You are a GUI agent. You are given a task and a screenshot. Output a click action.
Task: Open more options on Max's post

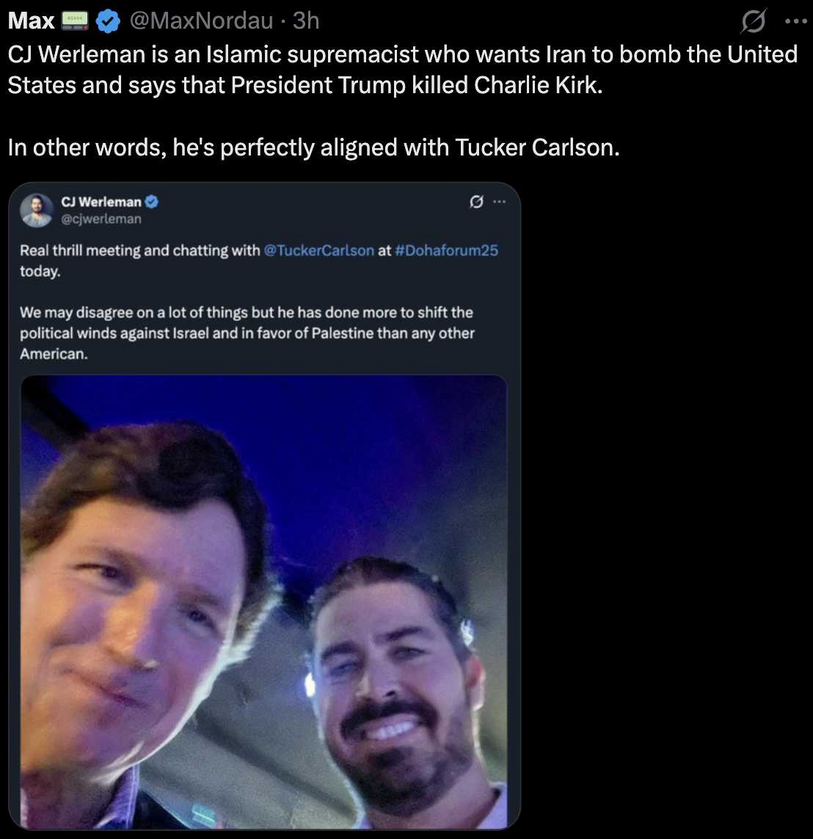pyautogui.click(x=794, y=19)
